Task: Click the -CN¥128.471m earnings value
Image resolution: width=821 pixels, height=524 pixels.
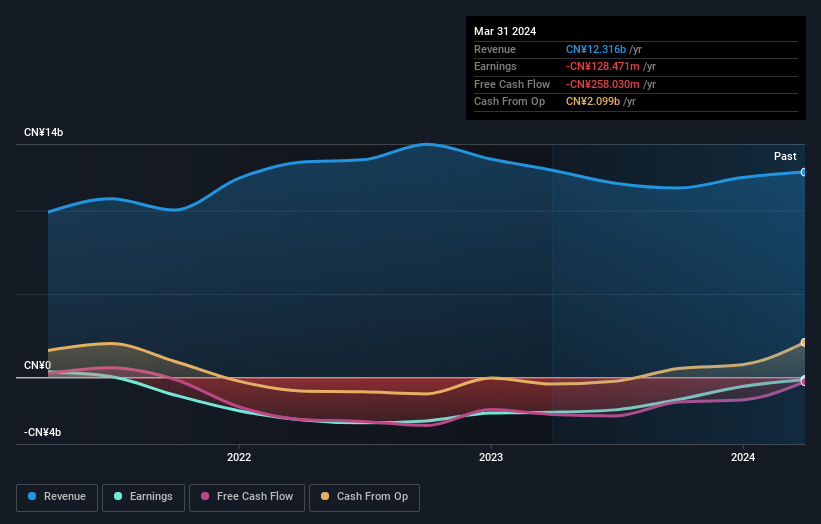Action: pos(603,66)
